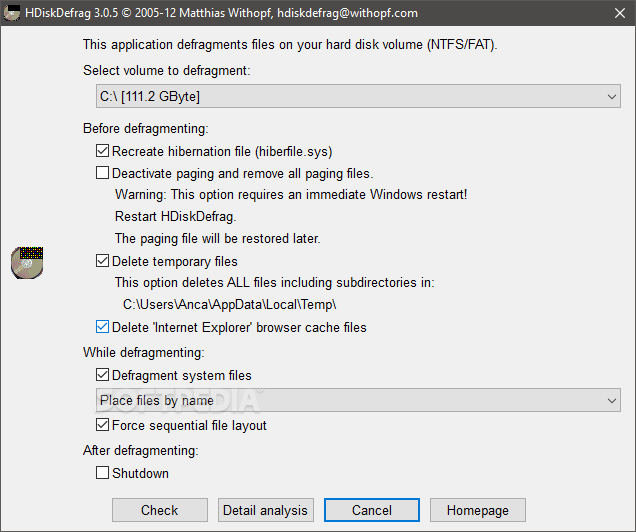Viewport: 636px width, 532px height.
Task: Click the Windows restart warning text
Action: click(x=291, y=195)
